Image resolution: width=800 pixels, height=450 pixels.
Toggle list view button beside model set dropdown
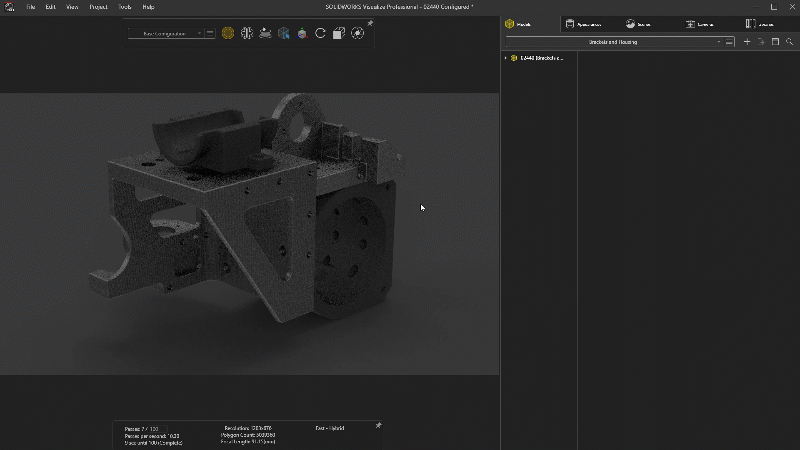(730, 42)
